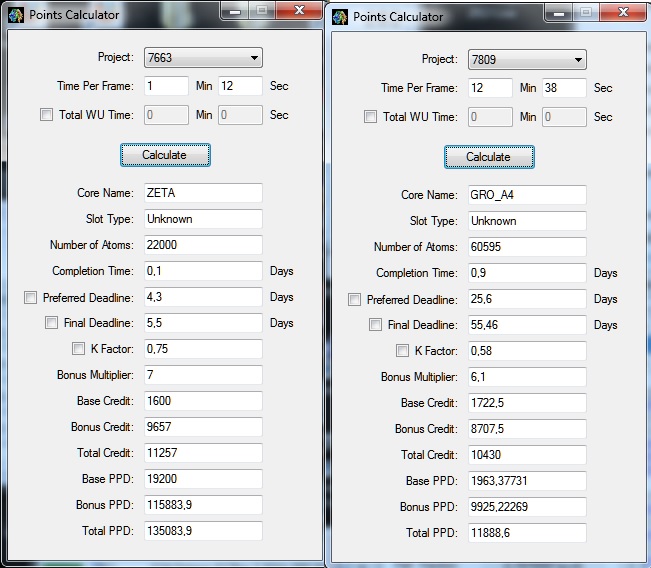Screen dimensions: 651x568
Task: Focus Time Per Frame seconds field showing 12
Action: [240, 86]
